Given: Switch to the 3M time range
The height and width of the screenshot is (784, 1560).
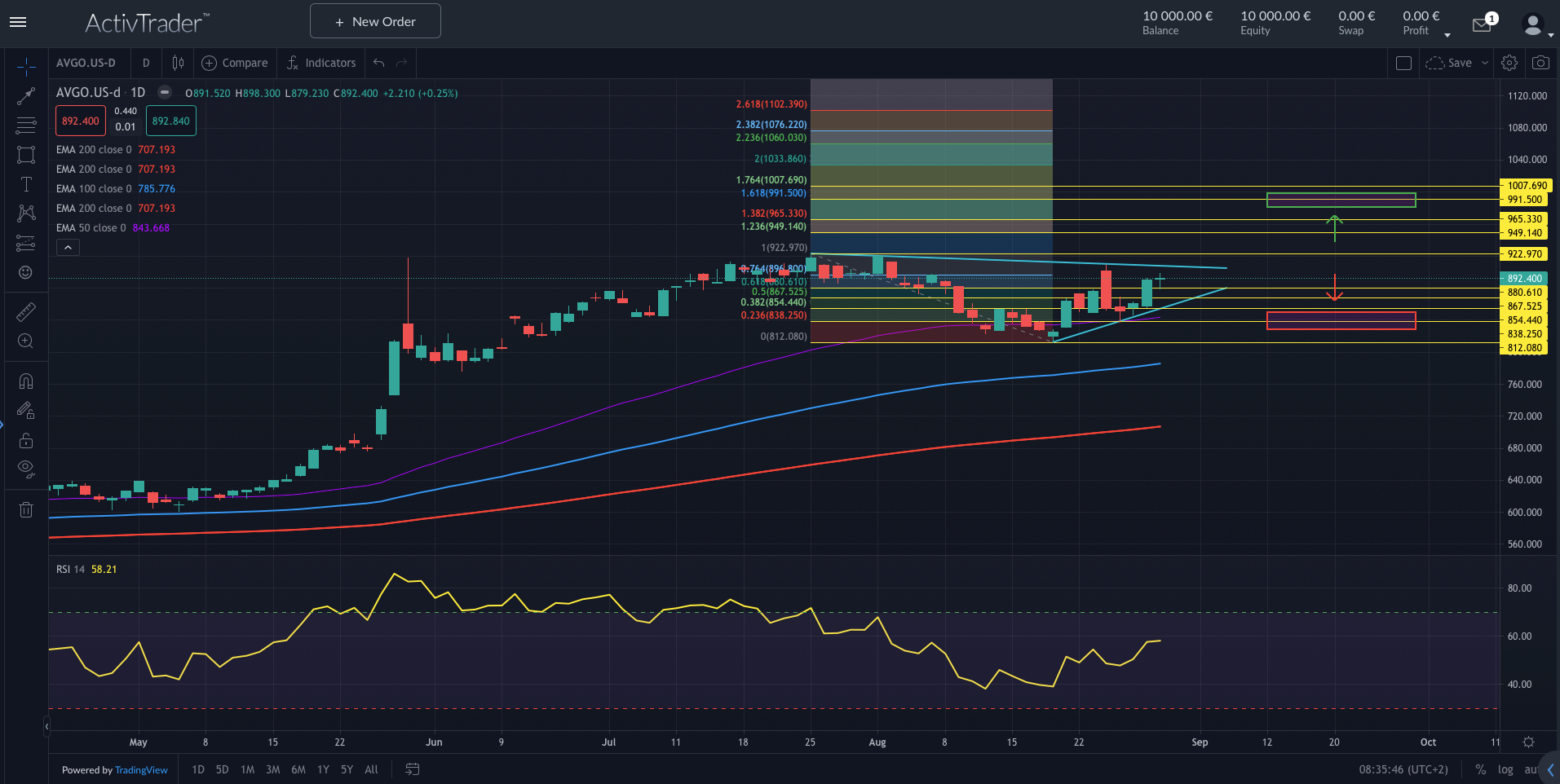Looking at the screenshot, I should [x=273, y=769].
